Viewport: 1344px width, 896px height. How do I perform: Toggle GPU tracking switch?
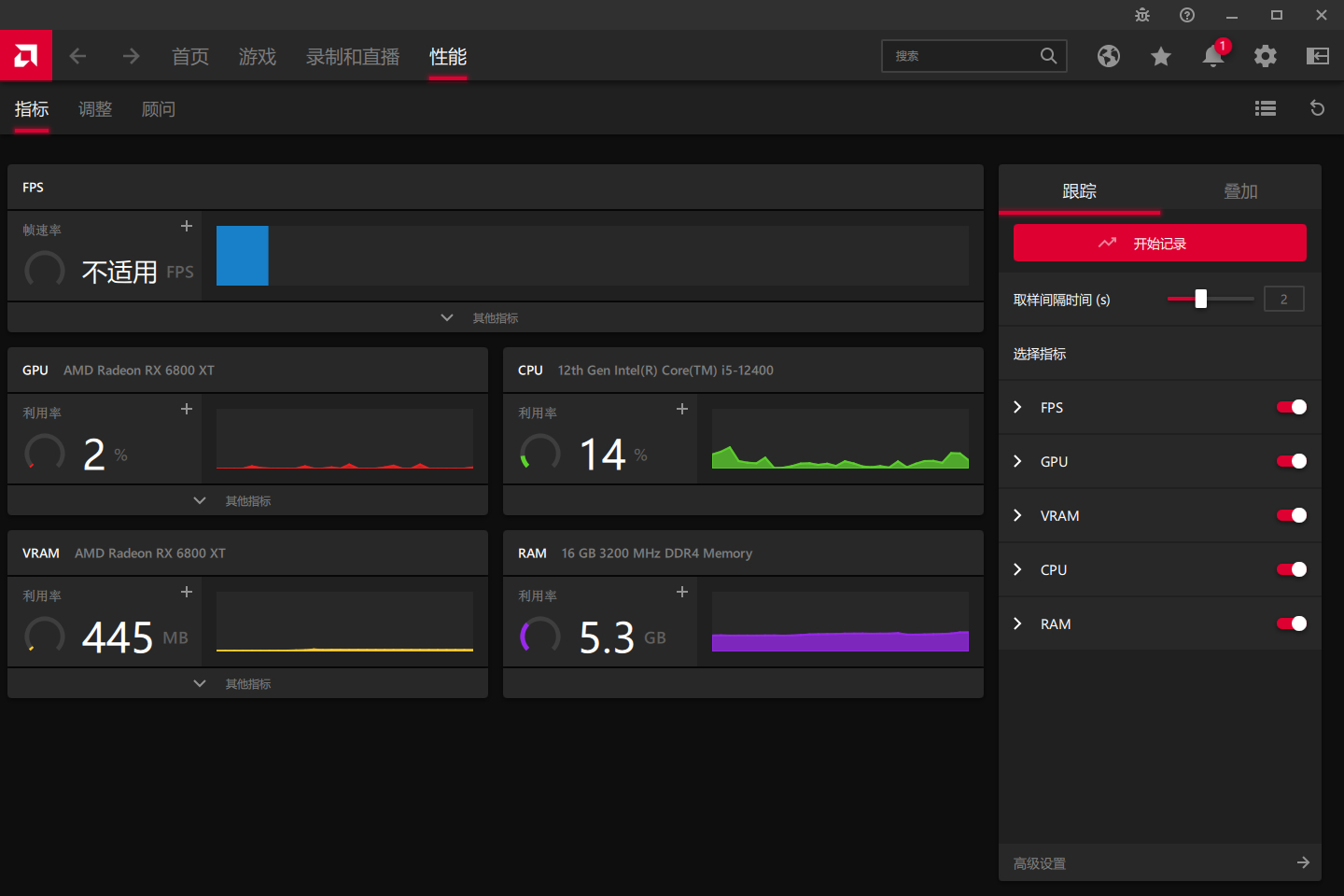point(1292,461)
